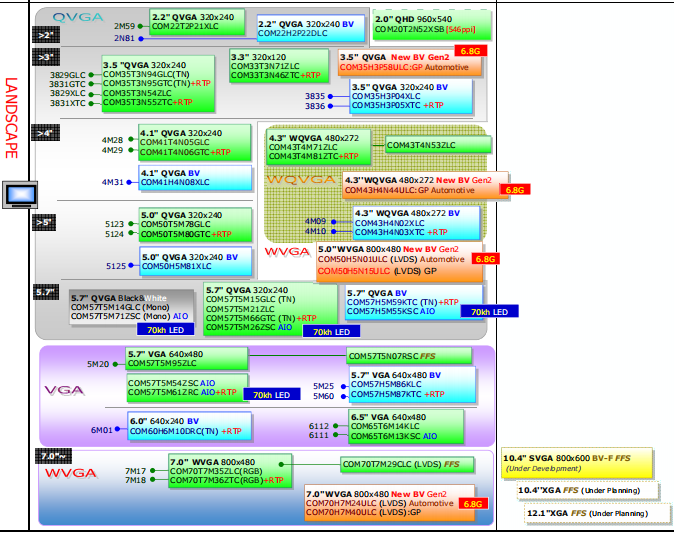Click 6.8G badge beside COM50H5N01ULC
Screen dimensions: 674x534
point(485,259)
